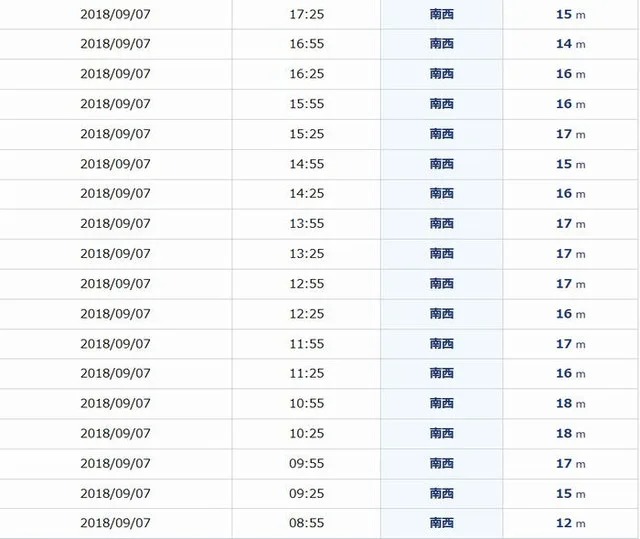640x539 pixels.
Task: Click the 南西 direction at 16:25
Action: 442,74
